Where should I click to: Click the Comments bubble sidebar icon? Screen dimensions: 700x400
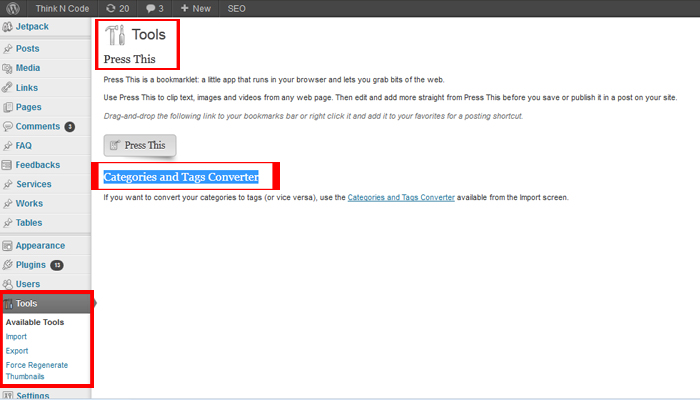click(7, 126)
